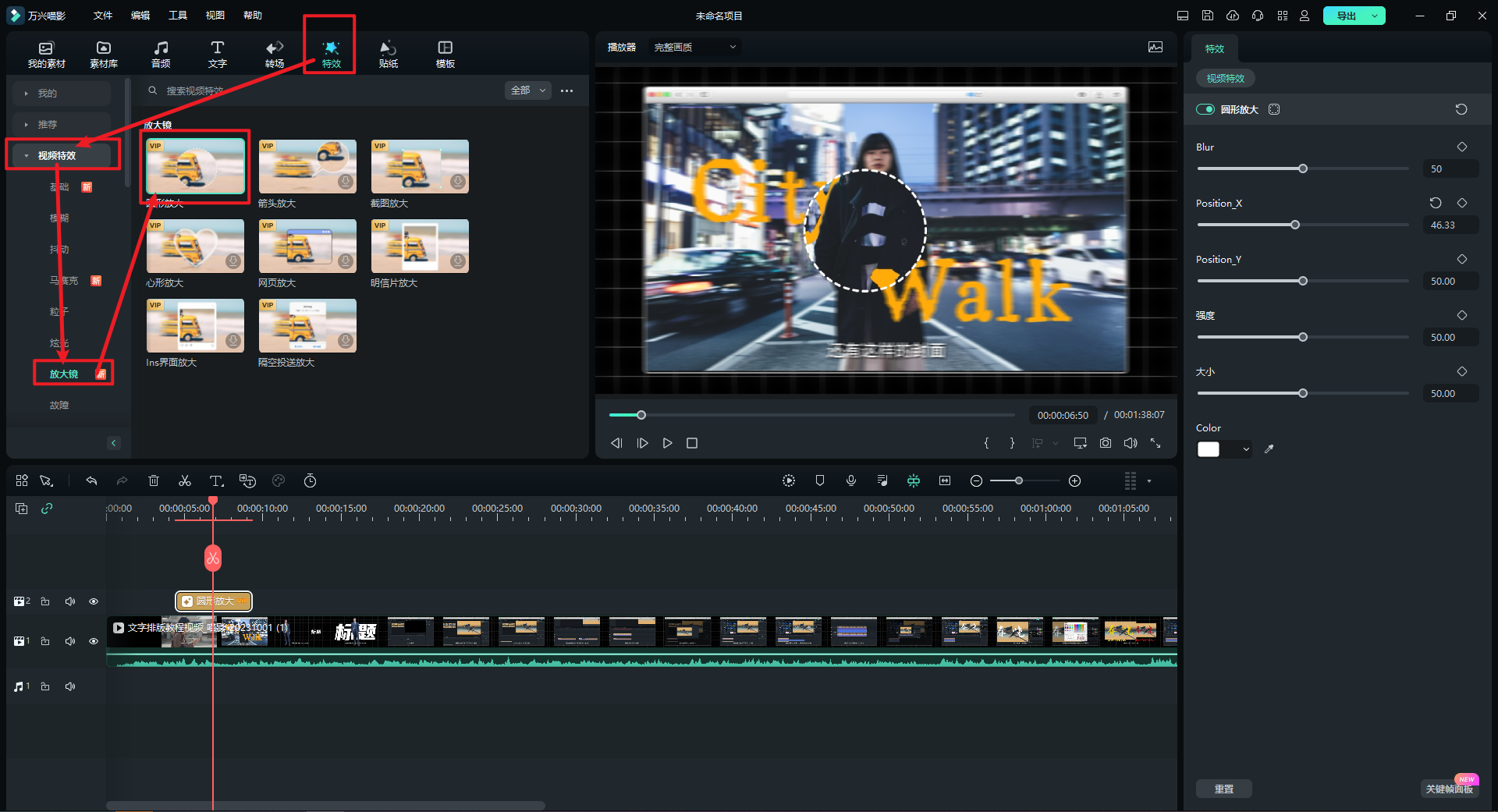Expand the 推荐 category in sidebar
The image size is (1498, 812).
(47, 125)
